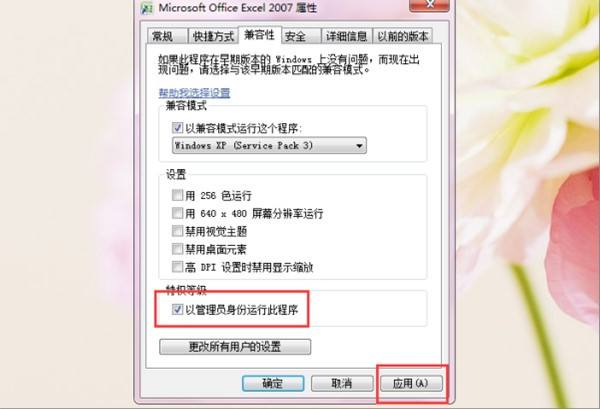Close the properties dialog with the red X
Viewport: 600px width, 409px height.
click(x=429, y=5)
